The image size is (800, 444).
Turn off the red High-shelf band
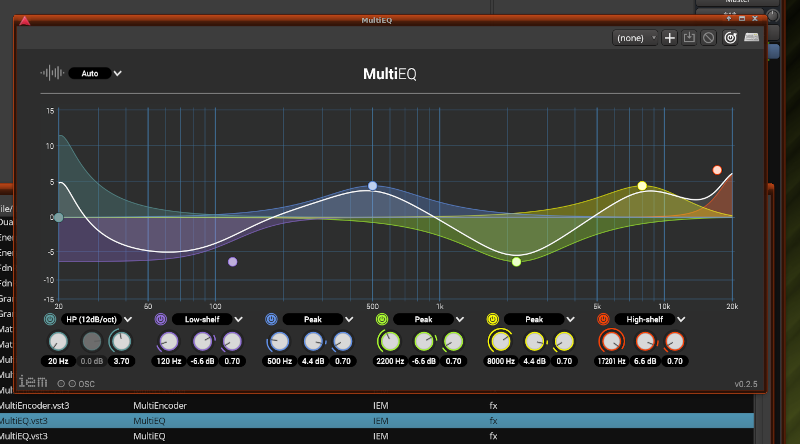603,319
